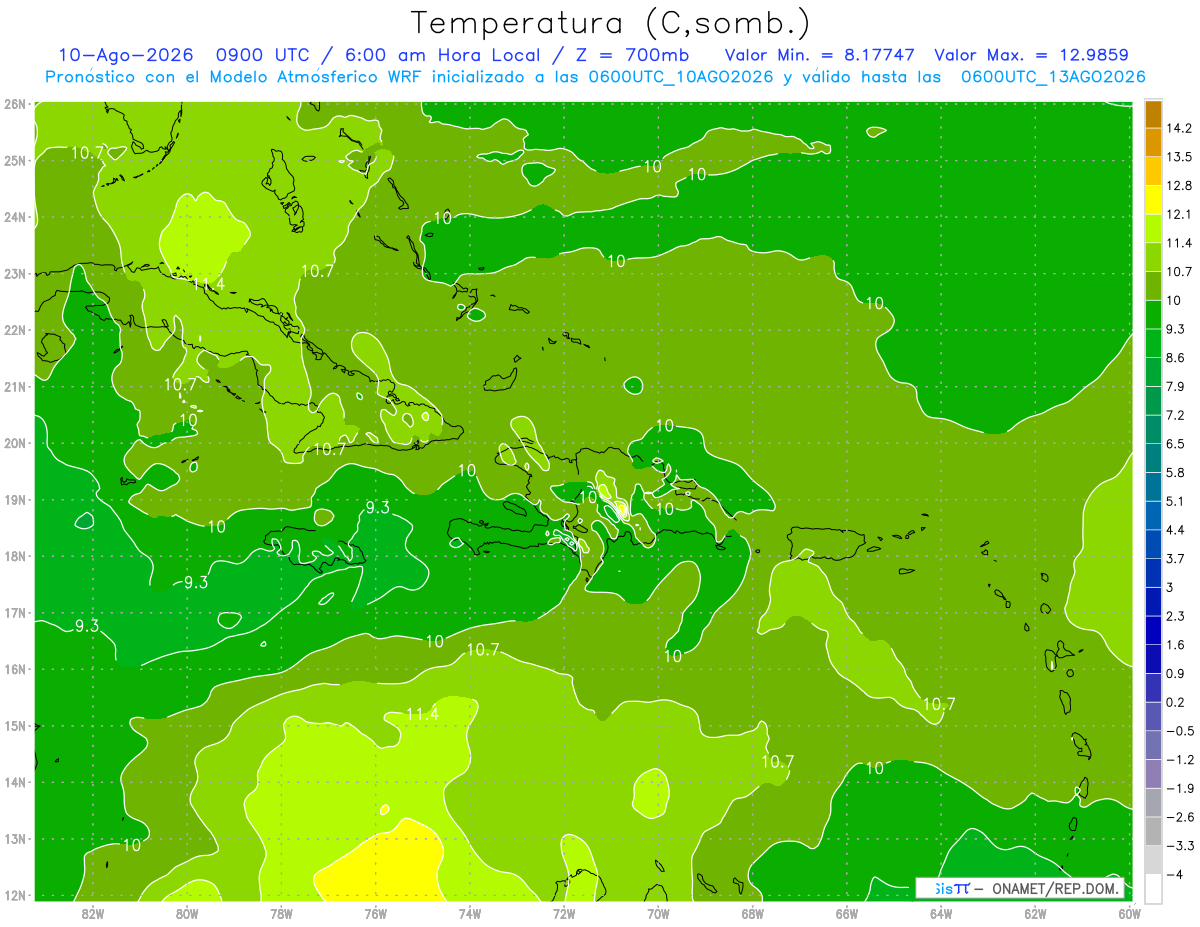This screenshot has height=927, width=1200.
Task: Click the blue swatch between 3.7 and 4.4
Action: click(x=1153, y=544)
